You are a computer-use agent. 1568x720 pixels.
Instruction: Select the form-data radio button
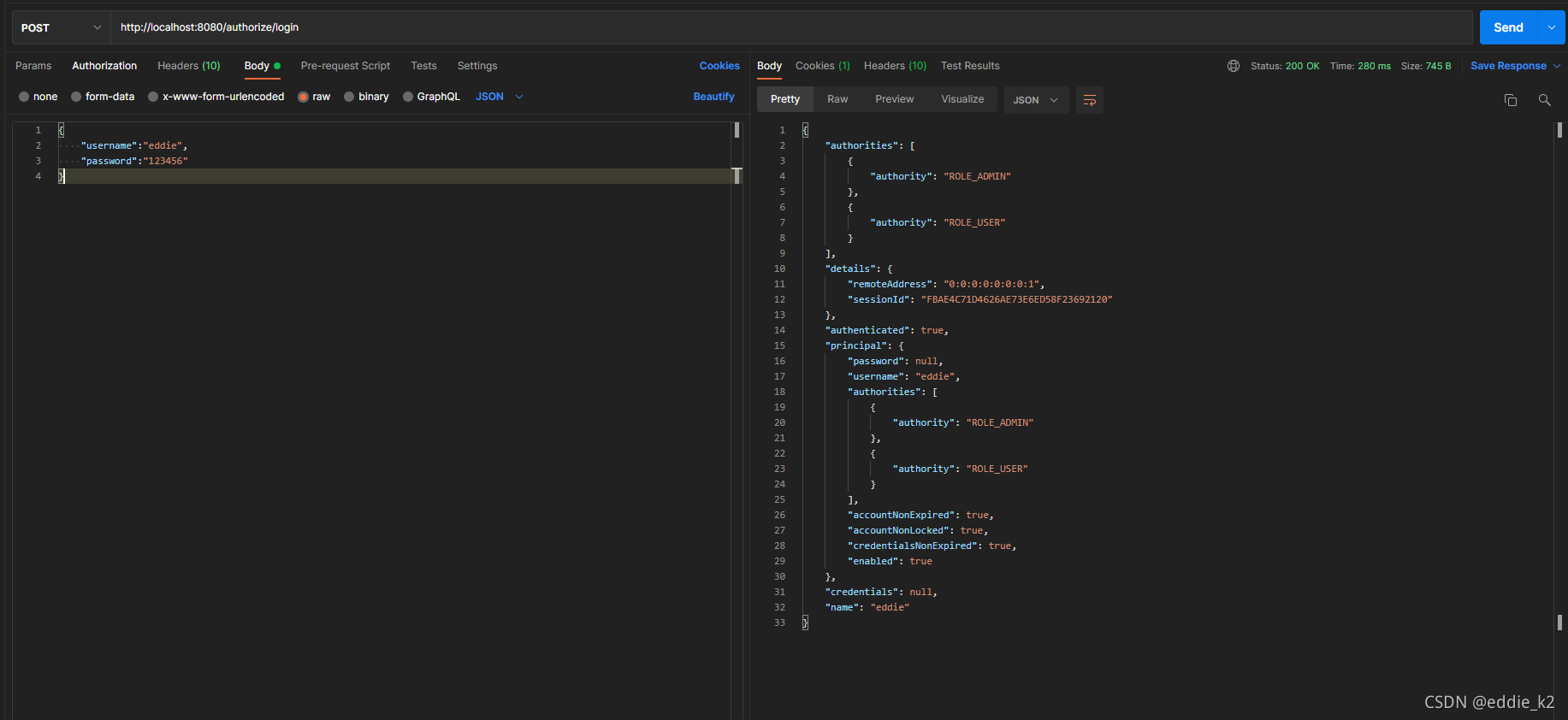point(76,97)
